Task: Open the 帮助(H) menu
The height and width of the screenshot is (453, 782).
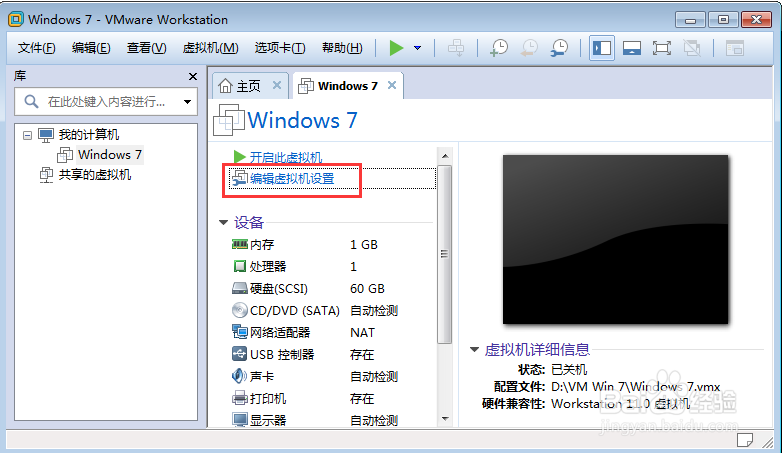Action: pyautogui.click(x=342, y=48)
